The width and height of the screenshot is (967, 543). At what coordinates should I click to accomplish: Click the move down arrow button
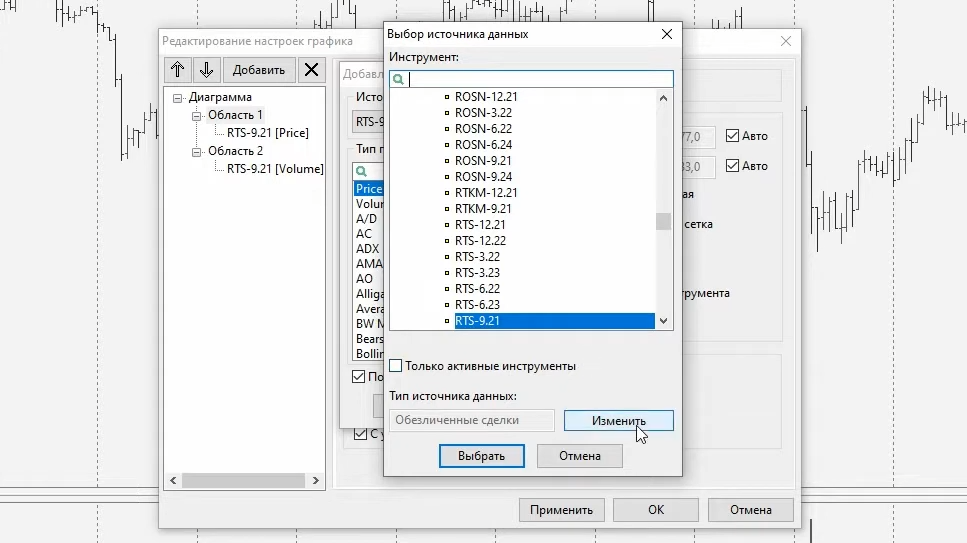coord(206,69)
